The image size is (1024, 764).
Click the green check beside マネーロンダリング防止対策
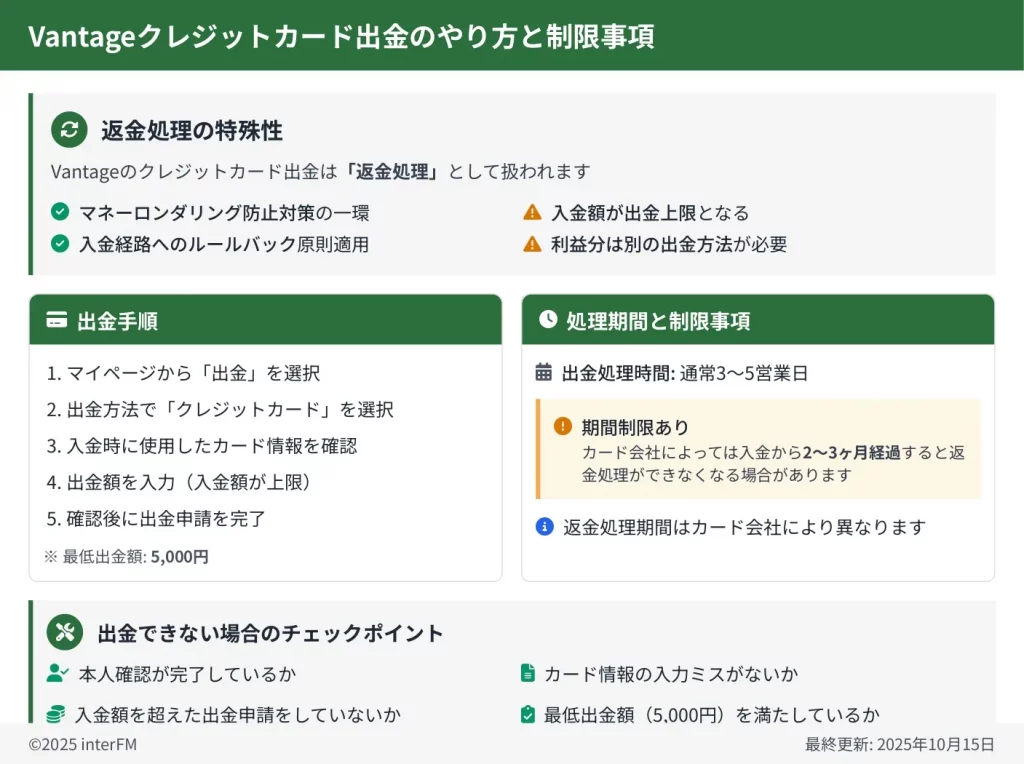pyautogui.click(x=60, y=212)
